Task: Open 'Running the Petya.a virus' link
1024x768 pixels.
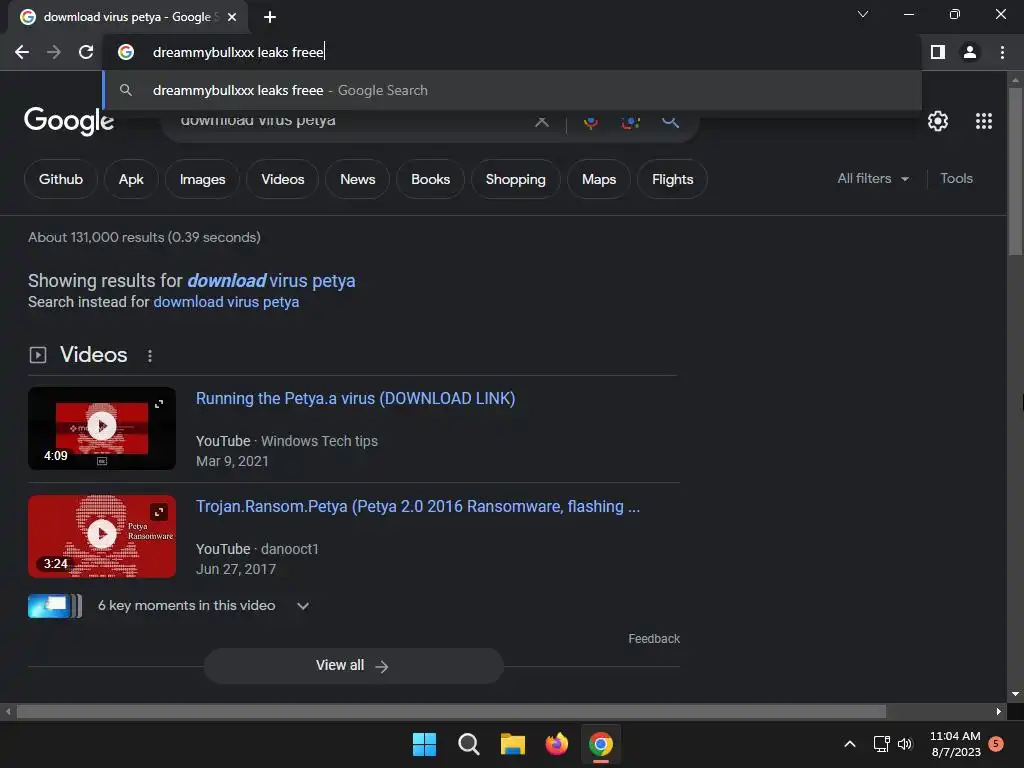Action: [355, 398]
